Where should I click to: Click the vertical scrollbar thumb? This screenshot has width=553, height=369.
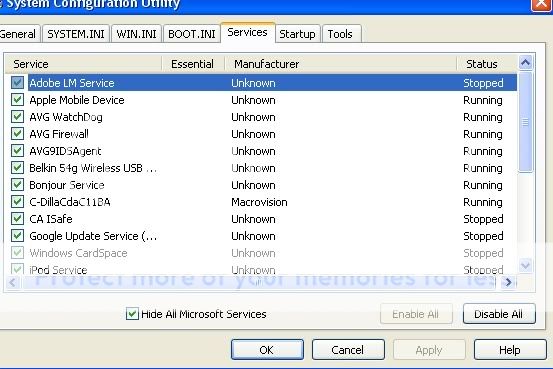(x=525, y=122)
